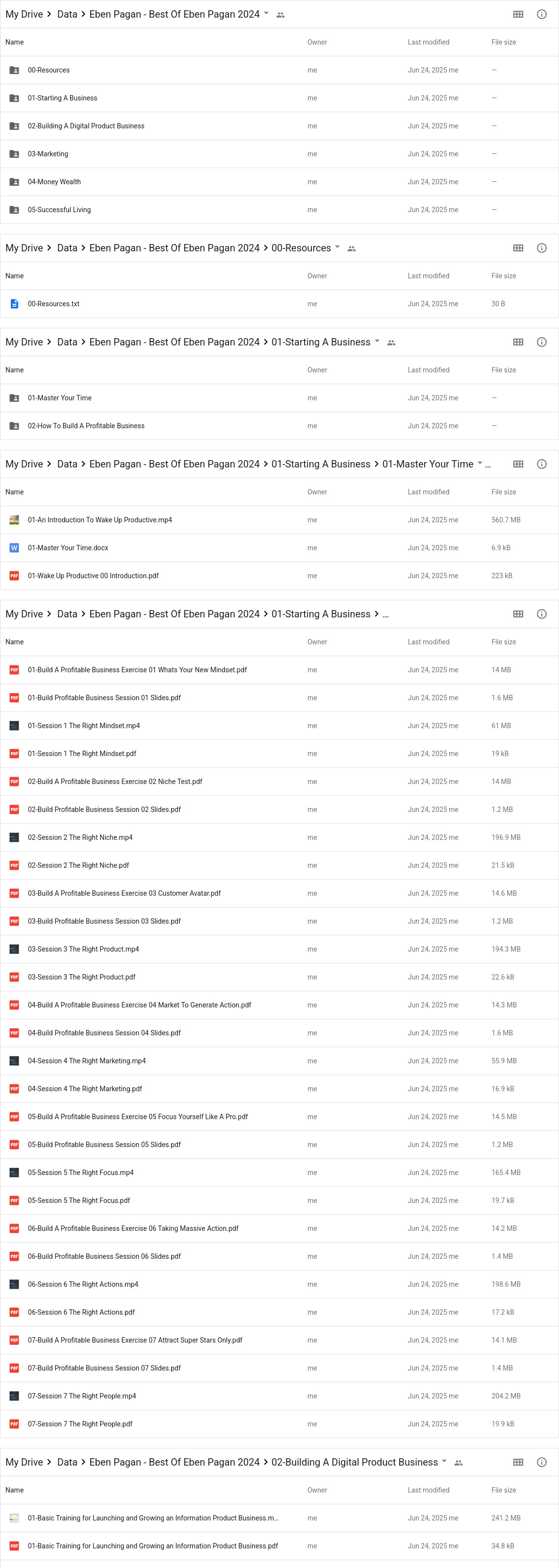
Task: Open the 00-Resources folder icon
Action: 14,70
